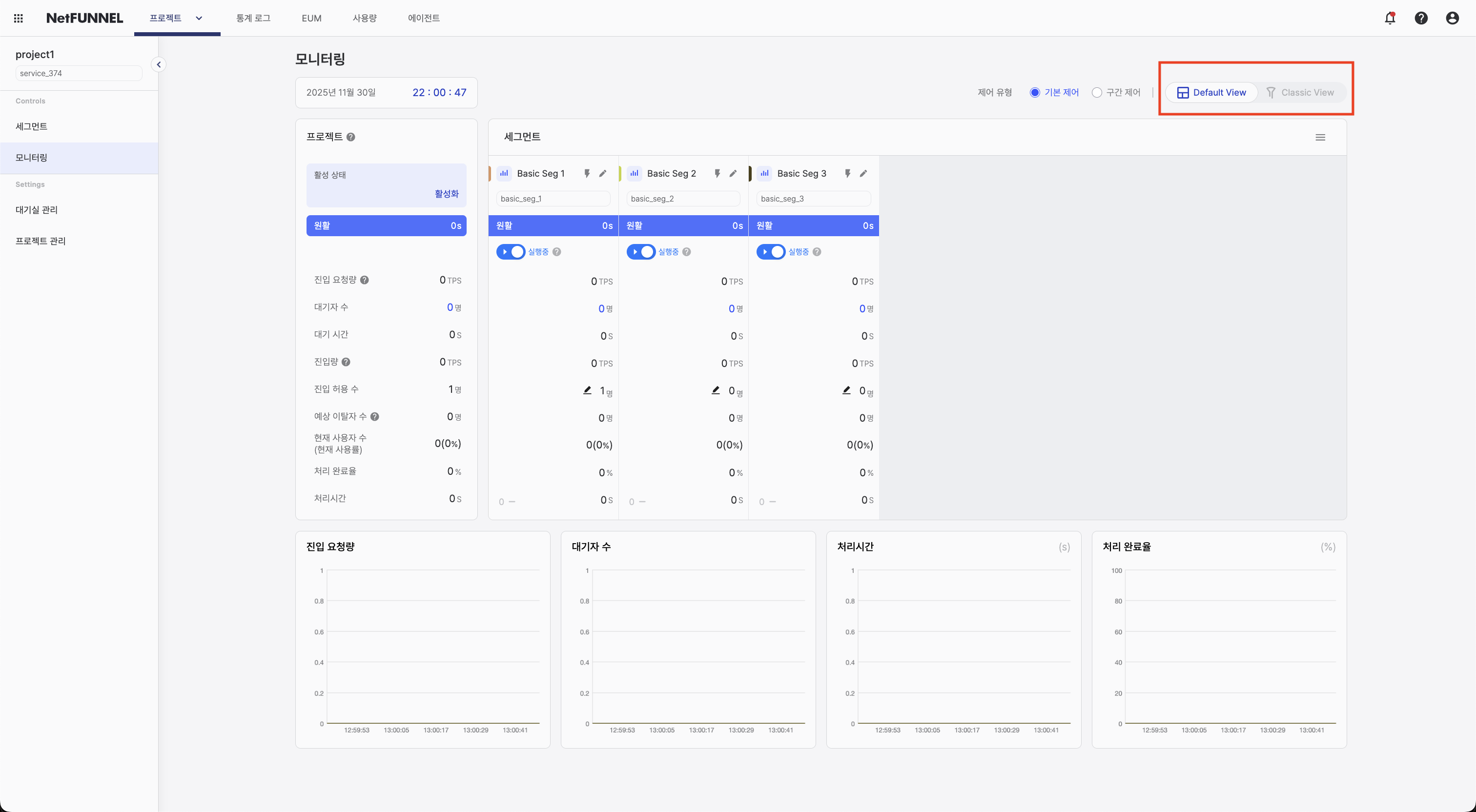Open the hamburger menu in the 세그먼트 panel
1476x812 pixels.
click(x=1321, y=137)
